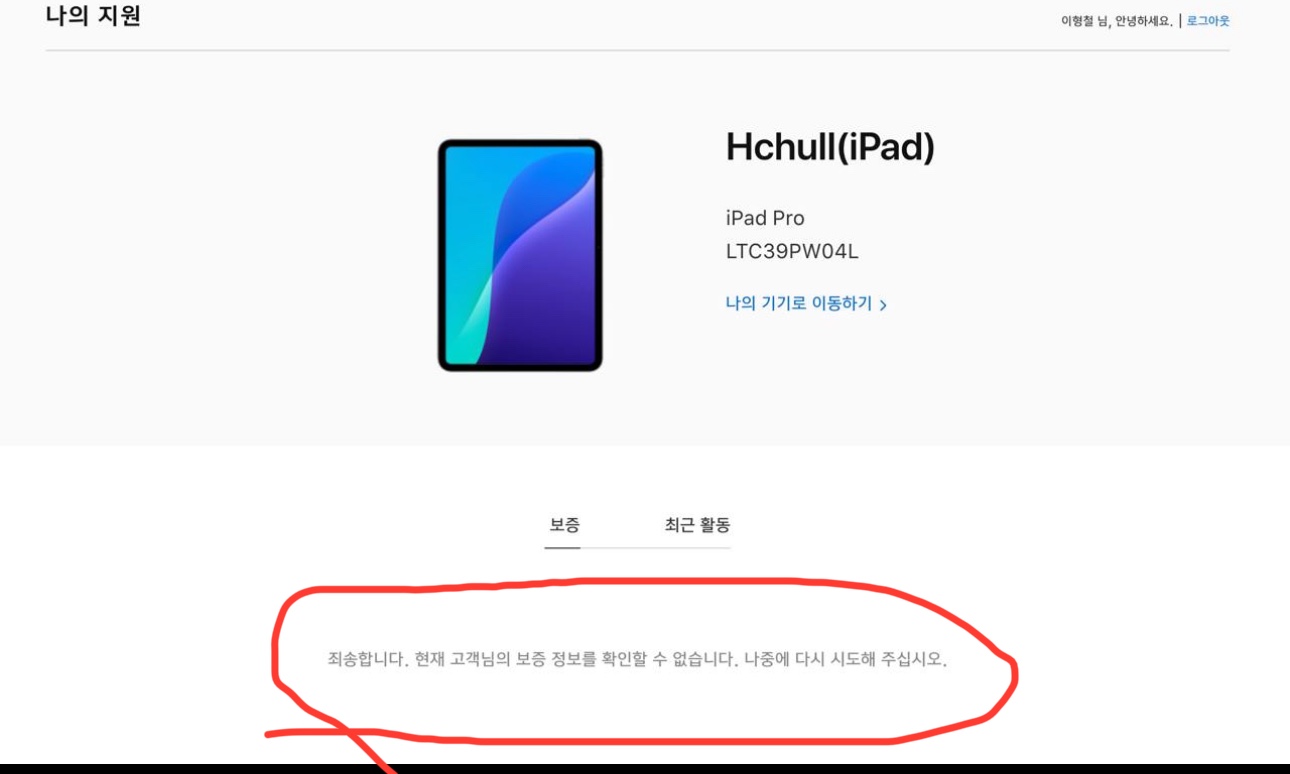Click the 이형철 님, 안녕하세요 greeting text
Viewport: 1290px width, 774px height.
pos(1116,21)
